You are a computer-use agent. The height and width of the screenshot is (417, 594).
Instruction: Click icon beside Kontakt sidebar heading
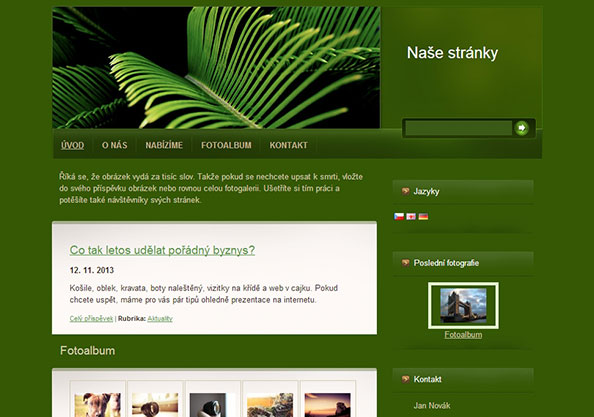[406, 379]
